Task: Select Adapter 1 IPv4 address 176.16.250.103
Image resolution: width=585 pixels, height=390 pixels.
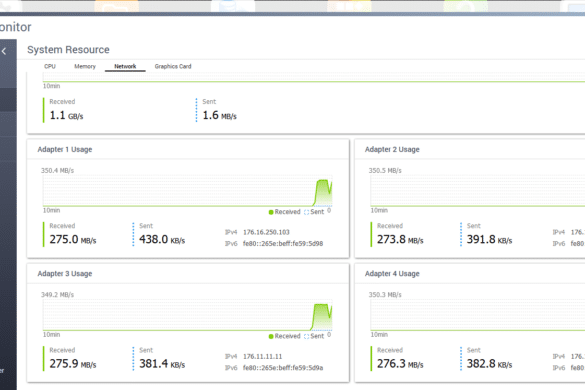Action: [x=266, y=232]
